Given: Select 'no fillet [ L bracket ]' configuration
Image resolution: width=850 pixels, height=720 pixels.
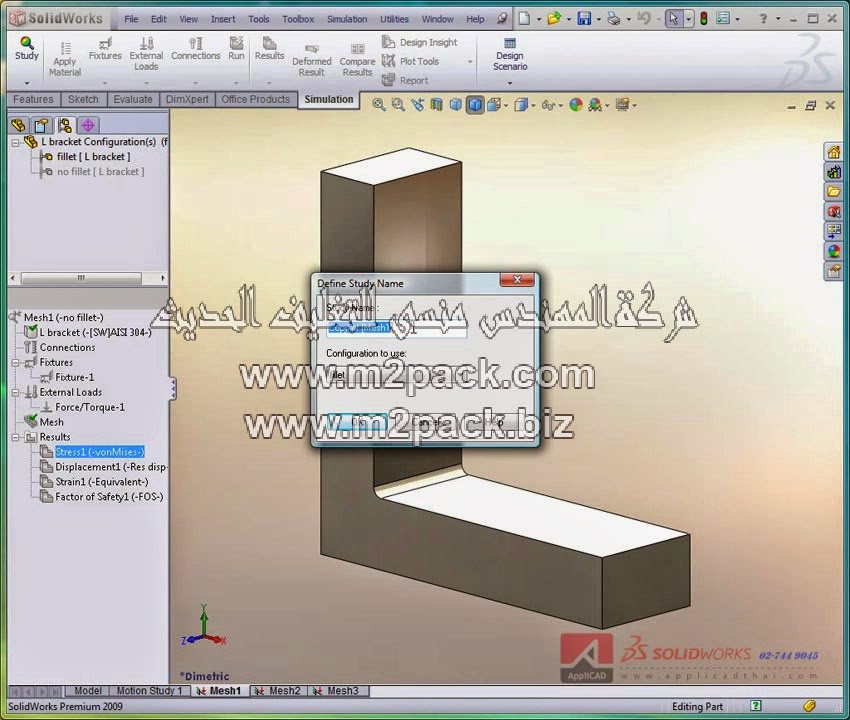Looking at the screenshot, I should pos(94,172).
